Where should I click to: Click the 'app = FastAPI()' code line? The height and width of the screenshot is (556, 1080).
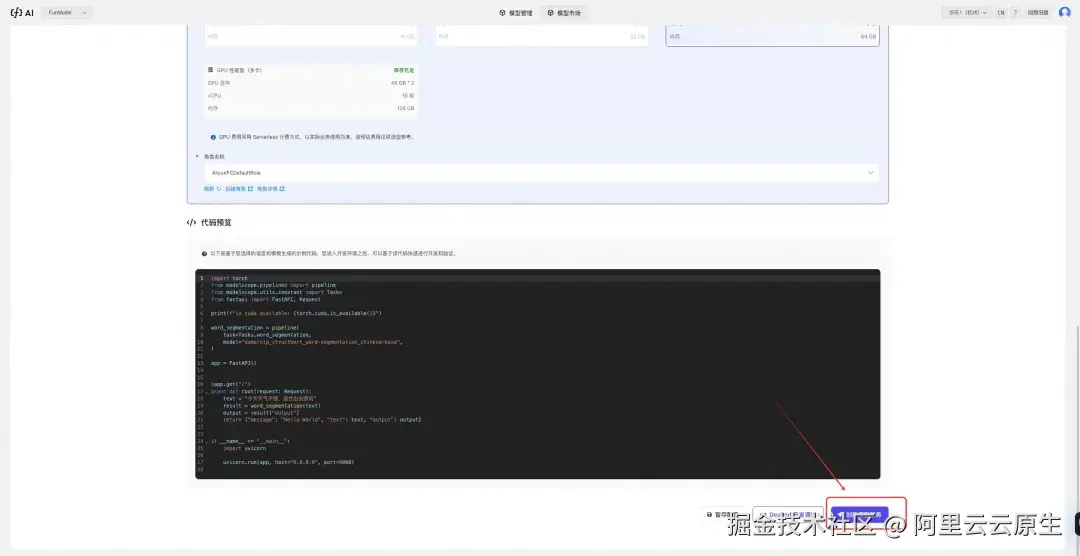[x=233, y=363]
